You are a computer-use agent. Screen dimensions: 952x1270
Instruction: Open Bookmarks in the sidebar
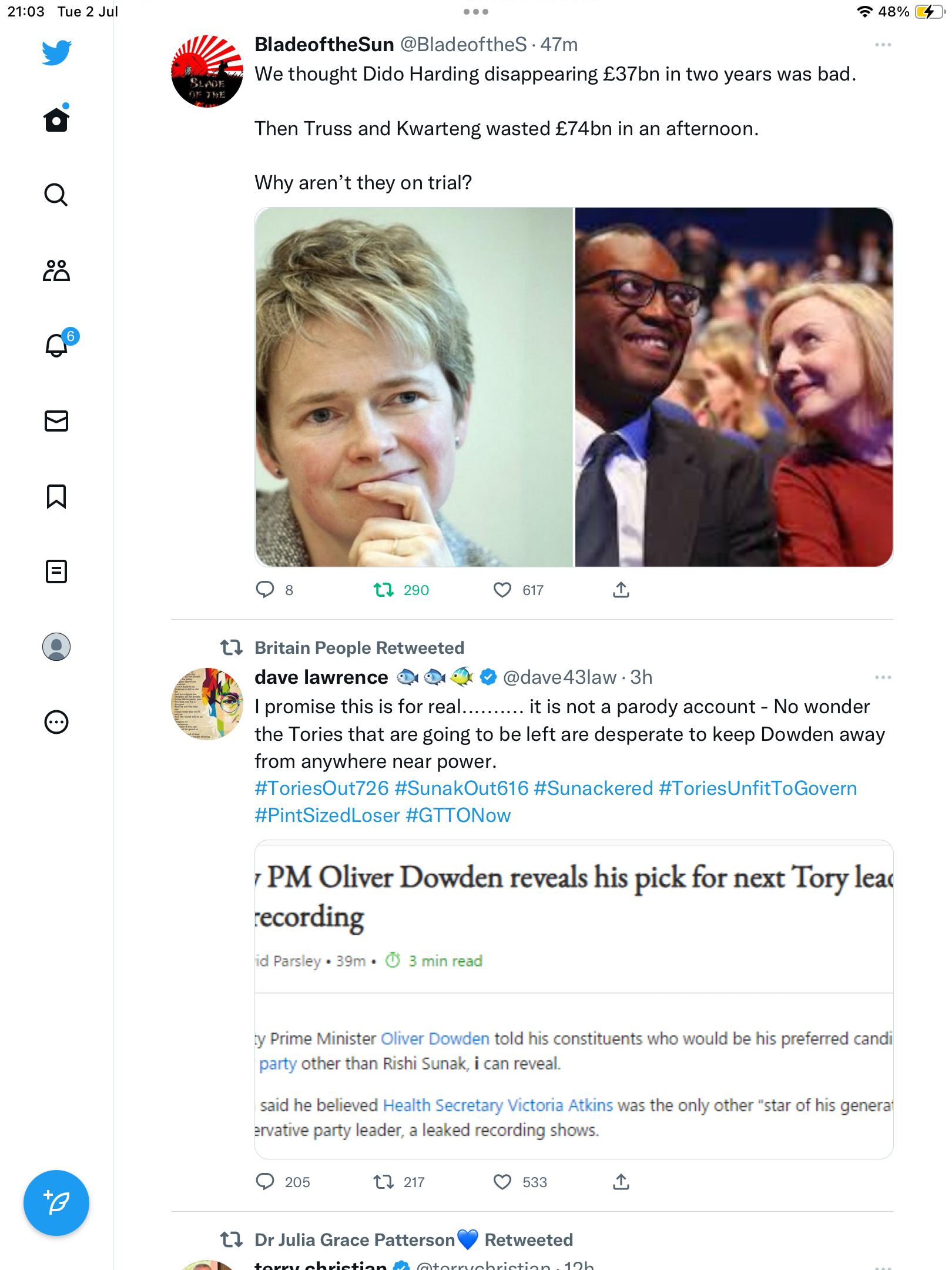[x=56, y=496]
